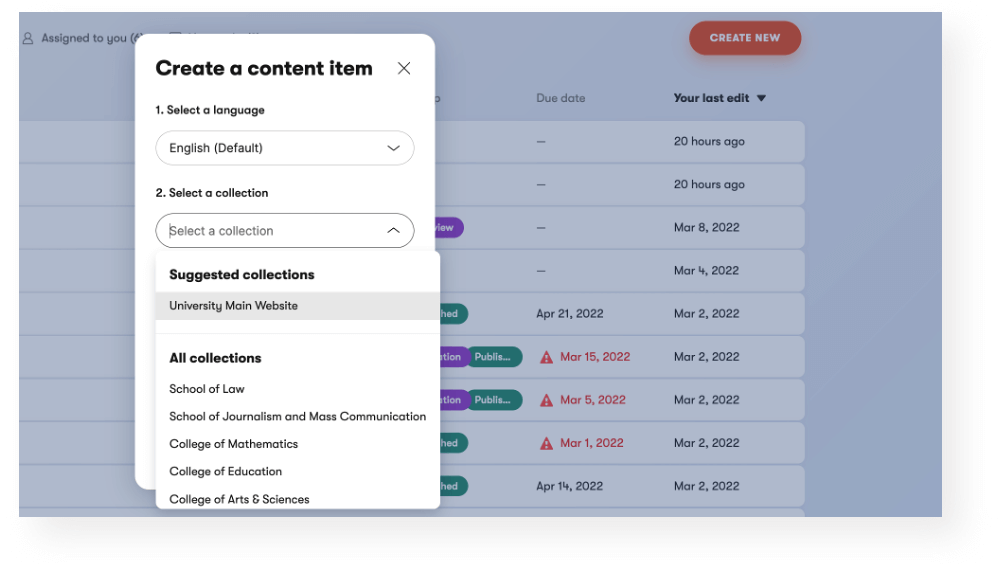Collapse the Select a collection chevron
The image size is (1004, 564).
(393, 231)
